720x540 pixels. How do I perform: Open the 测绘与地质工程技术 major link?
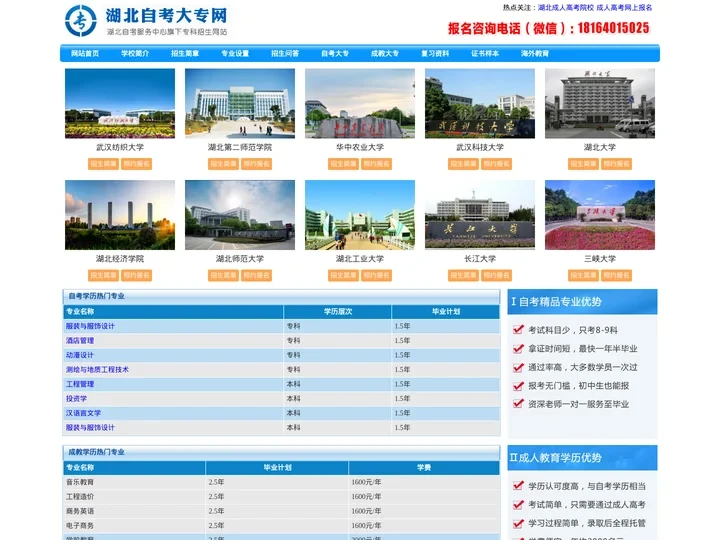point(97,370)
